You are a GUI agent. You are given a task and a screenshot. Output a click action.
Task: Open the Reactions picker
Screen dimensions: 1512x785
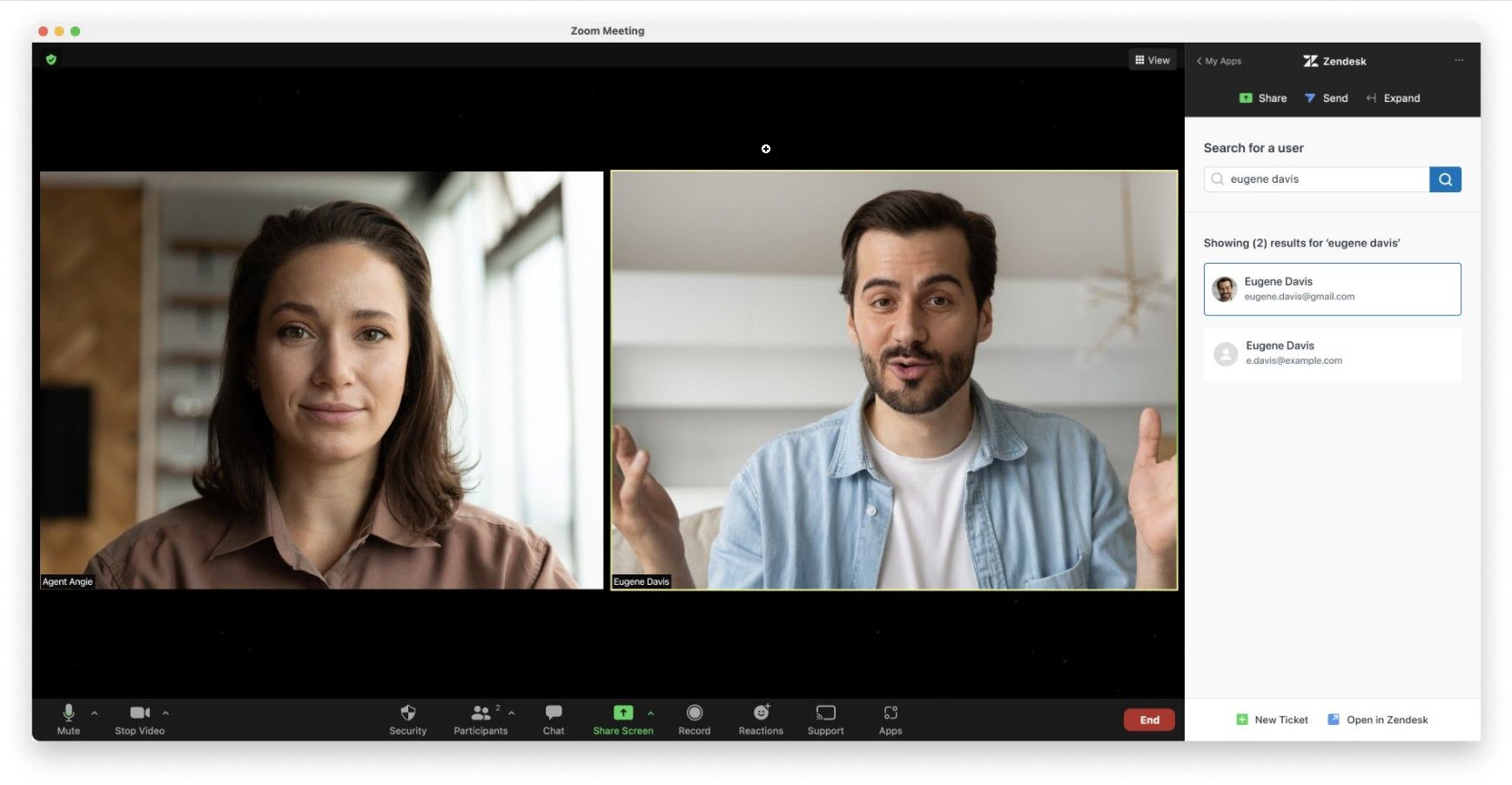761,719
